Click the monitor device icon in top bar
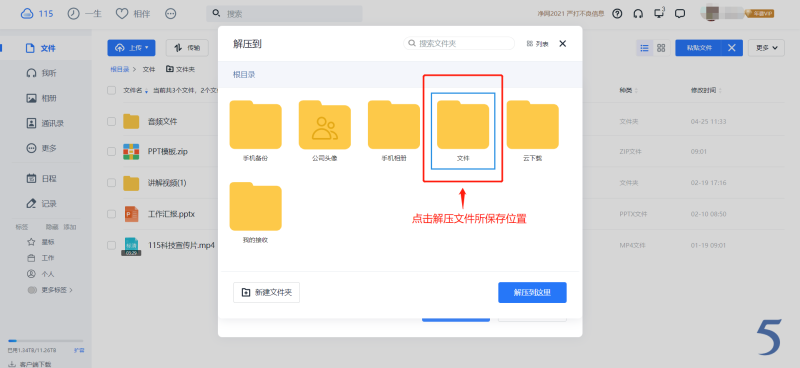This screenshot has width=800, height=368. point(659,13)
